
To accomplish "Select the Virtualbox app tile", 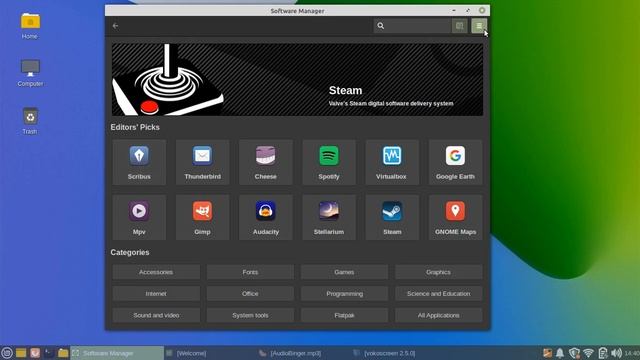I will click(x=392, y=162).
